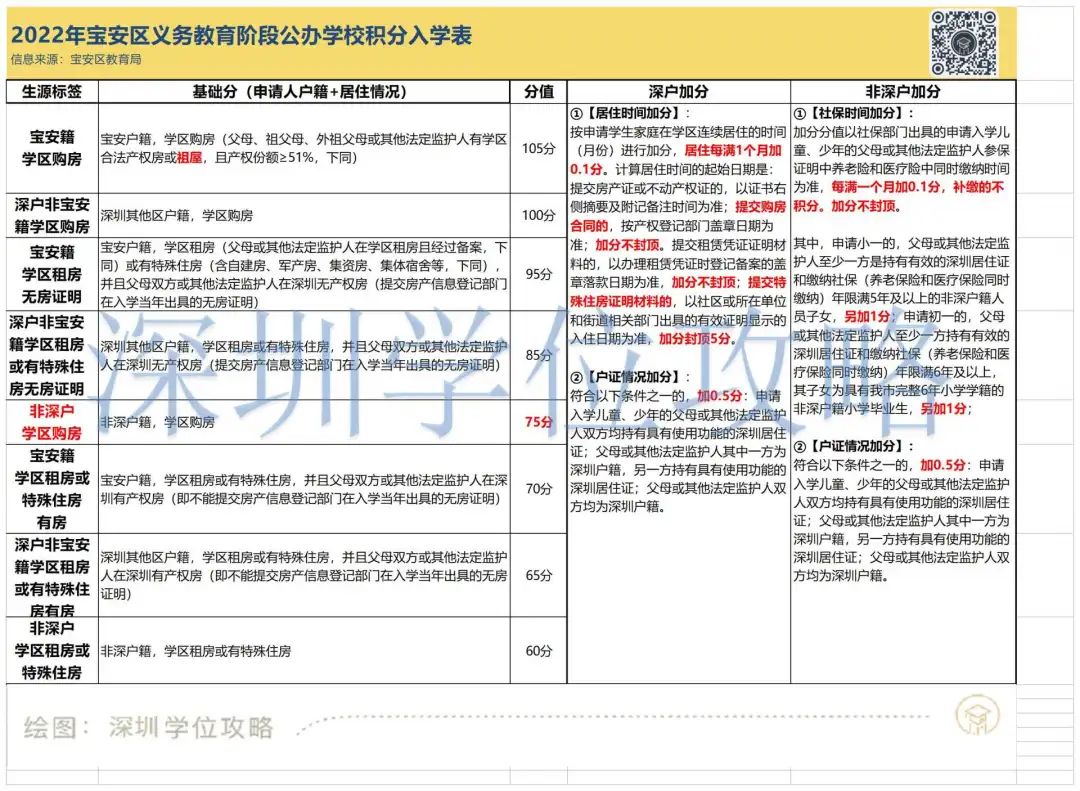
Task: Click the 非深户学区租房或特殊住房 label cell
Action: coord(52,650)
